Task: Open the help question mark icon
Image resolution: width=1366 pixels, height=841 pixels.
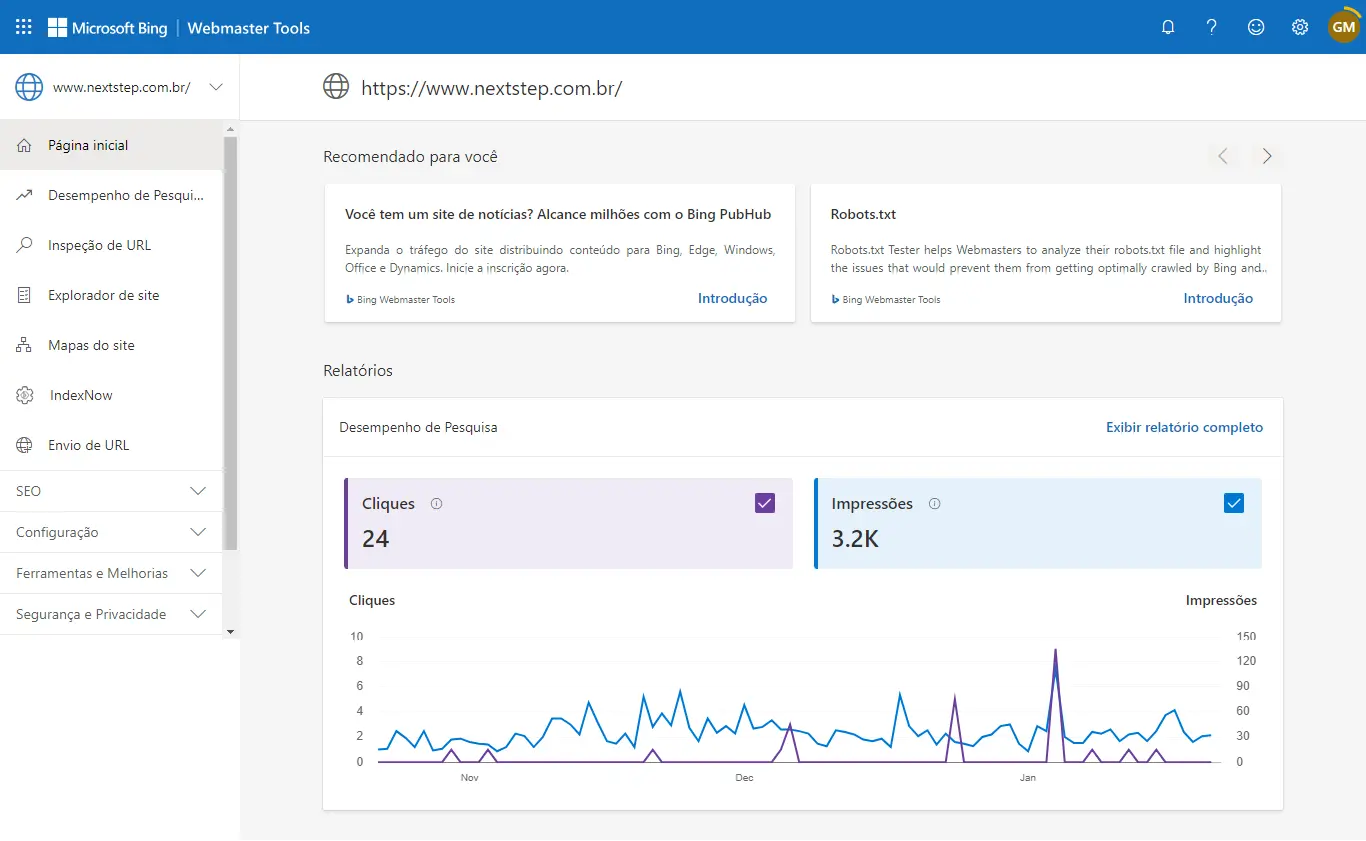Action: tap(1212, 28)
